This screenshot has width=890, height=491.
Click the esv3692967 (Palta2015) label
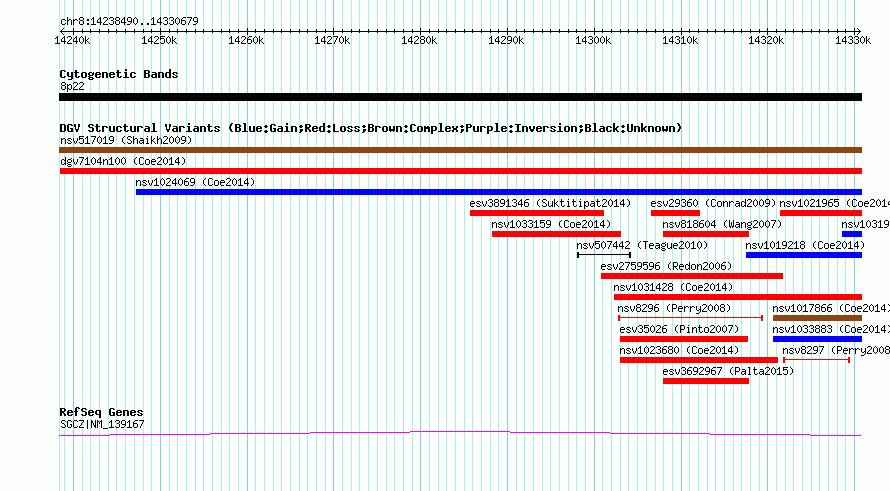click(728, 371)
